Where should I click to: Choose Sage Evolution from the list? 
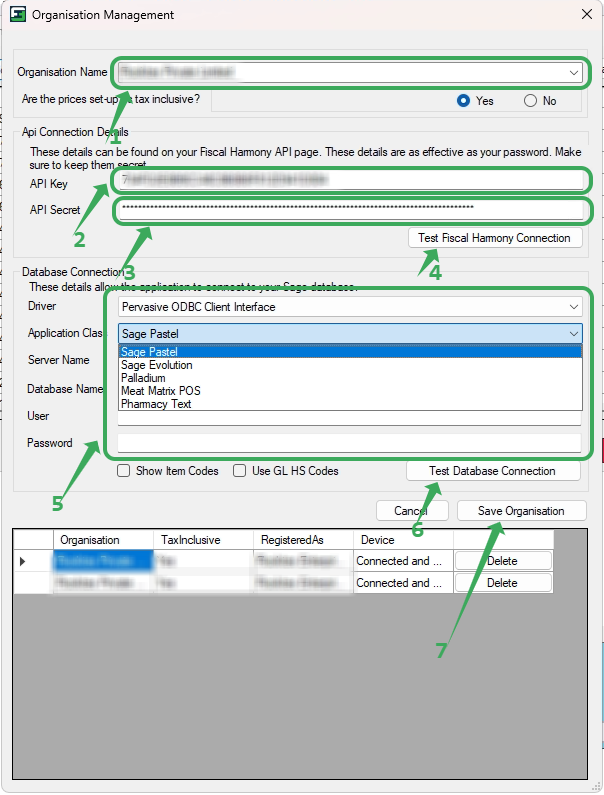click(350, 365)
